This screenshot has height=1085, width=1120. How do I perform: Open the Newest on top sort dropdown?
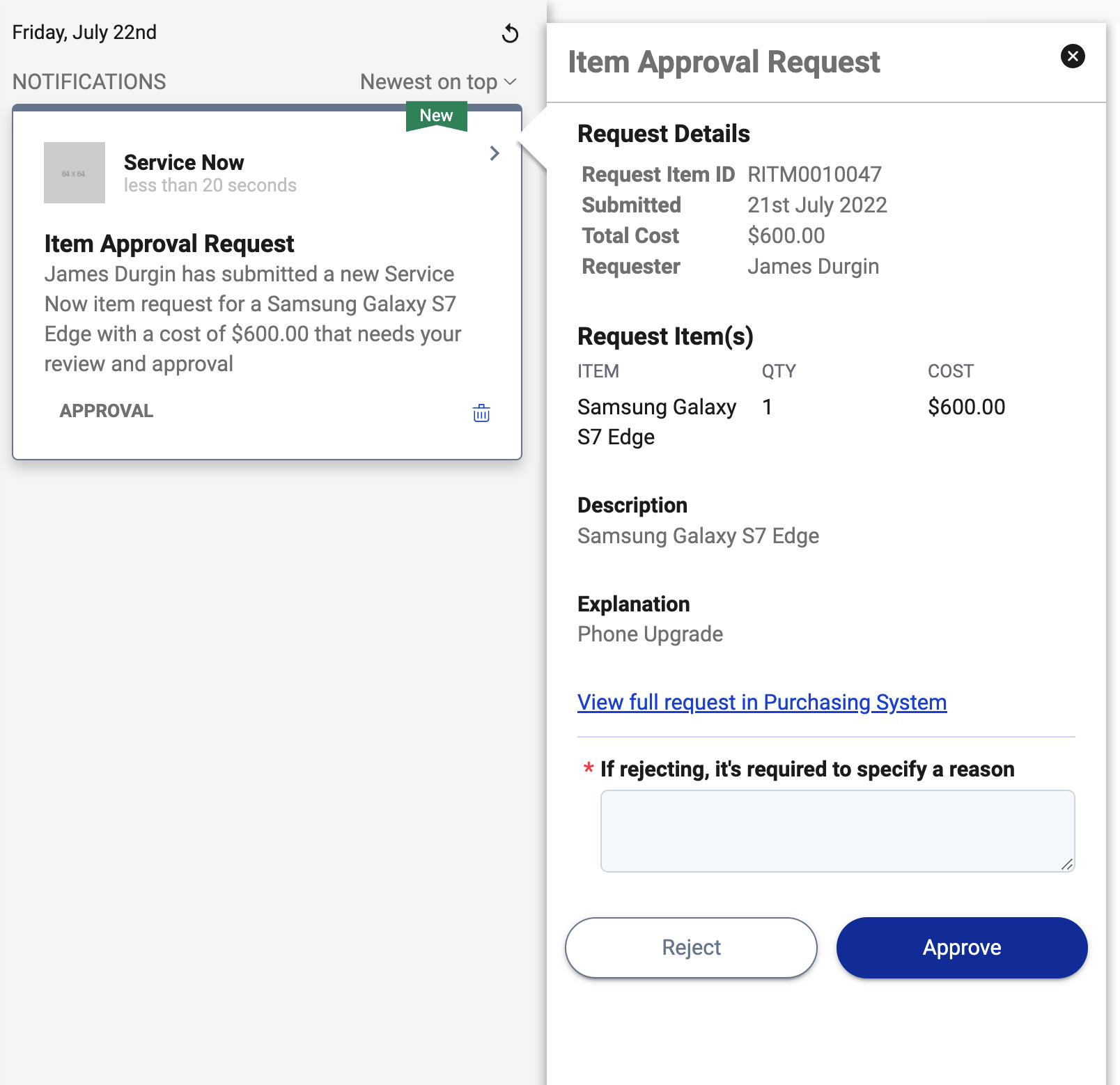[438, 81]
